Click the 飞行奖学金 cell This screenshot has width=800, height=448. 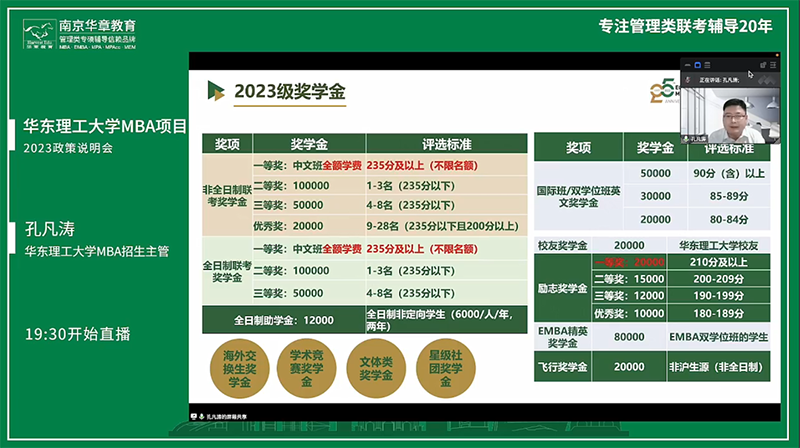point(563,367)
